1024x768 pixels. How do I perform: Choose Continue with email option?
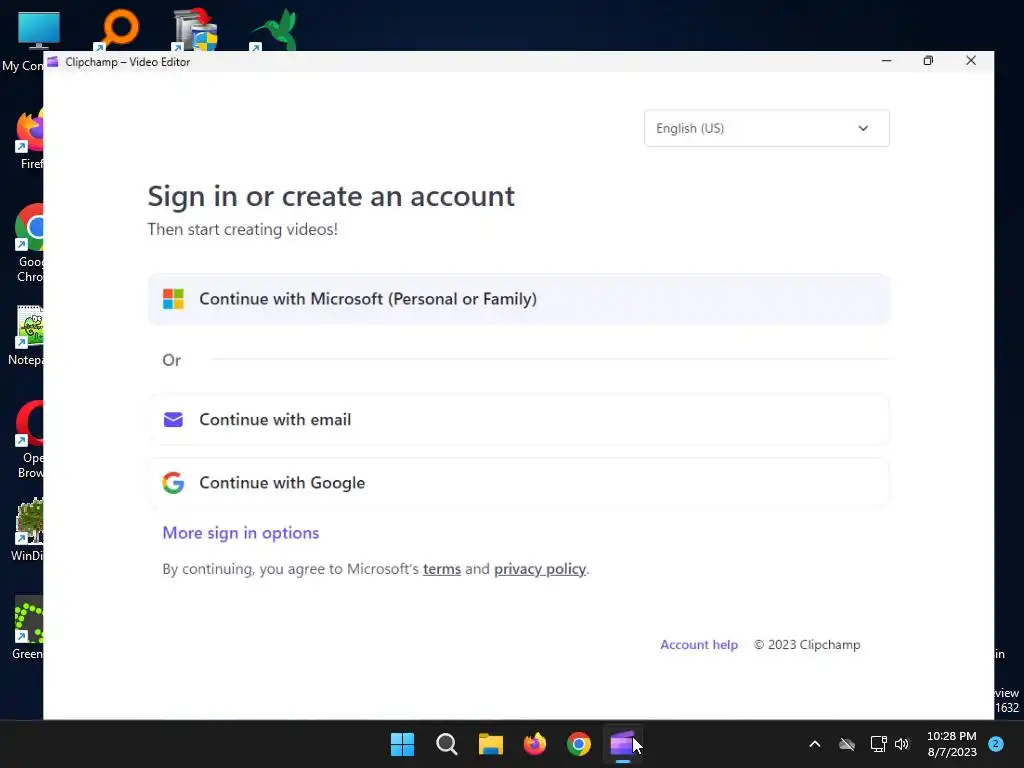click(519, 419)
